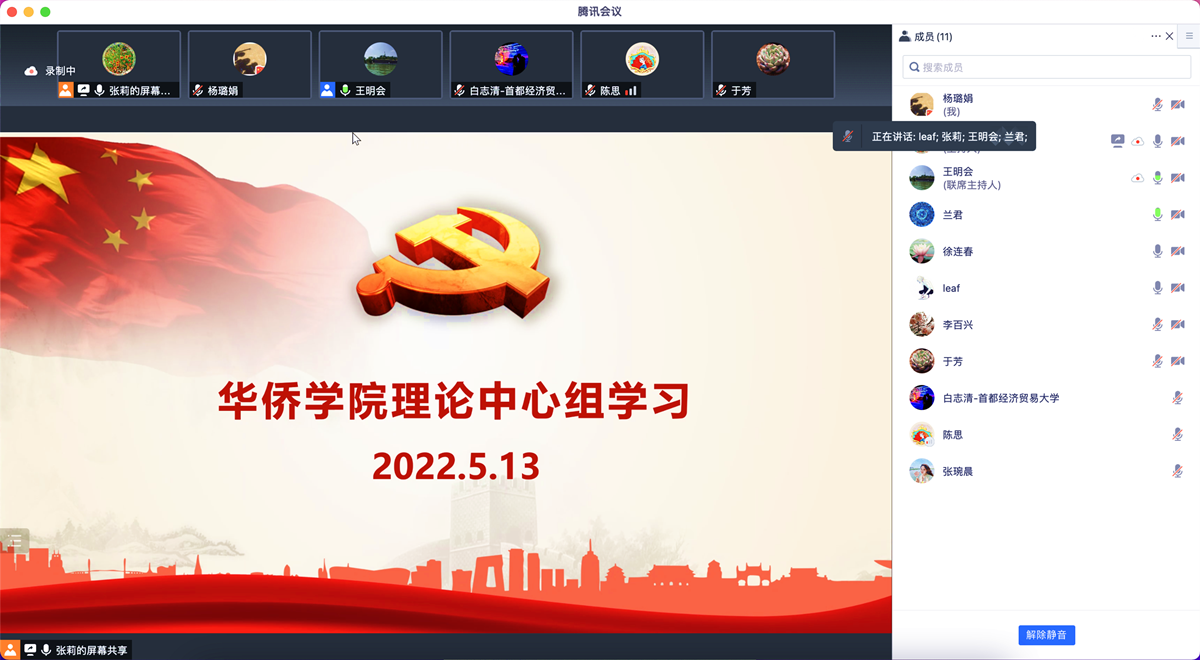Click the green macOS fullscreen window button
The width and height of the screenshot is (1200, 660).
coord(45,11)
